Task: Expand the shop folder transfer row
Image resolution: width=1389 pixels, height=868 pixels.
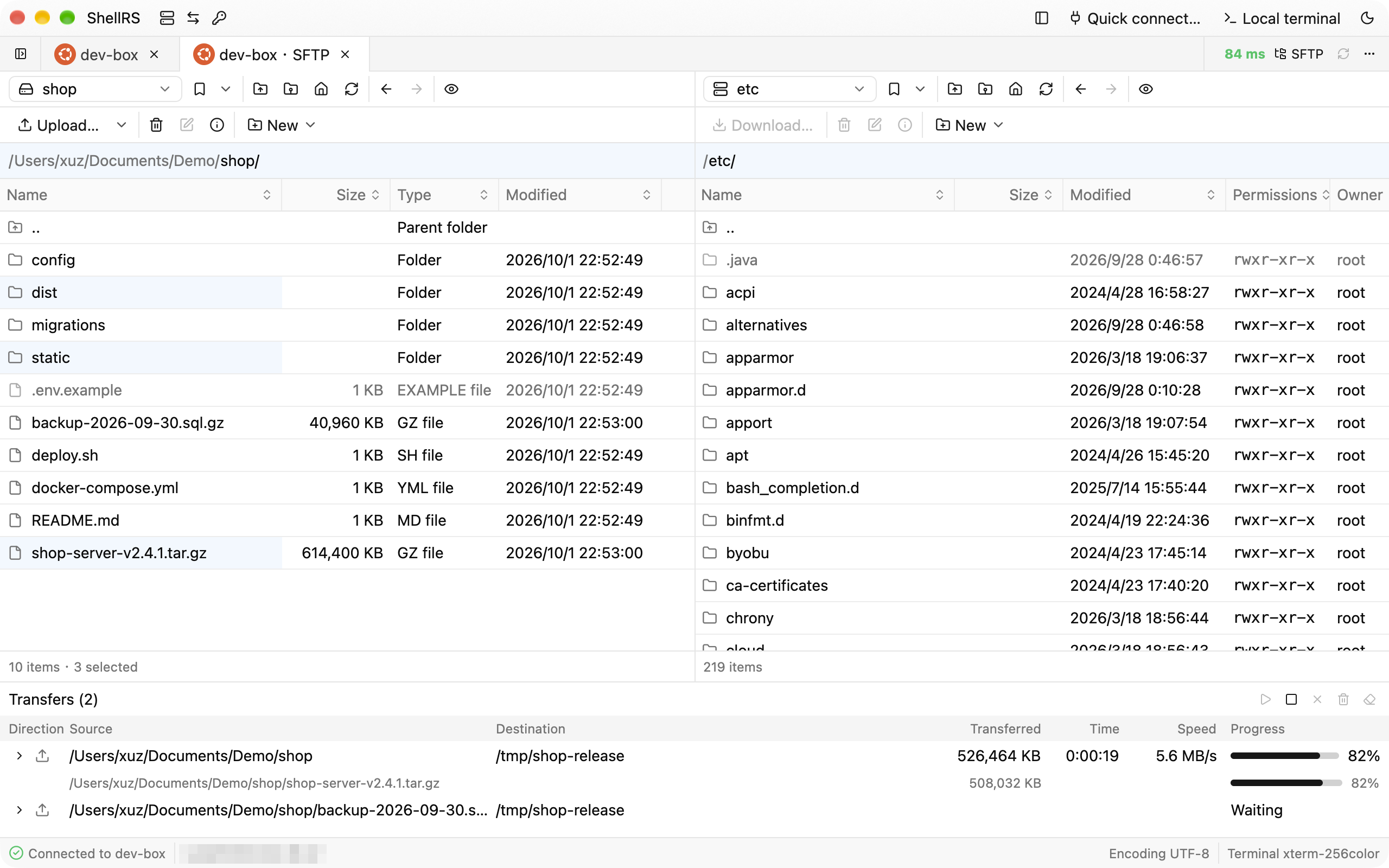Action: click(x=20, y=756)
